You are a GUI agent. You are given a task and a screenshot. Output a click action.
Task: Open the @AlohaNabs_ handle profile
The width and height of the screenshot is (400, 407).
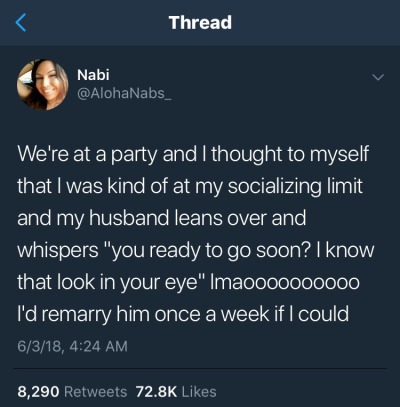coord(124,93)
